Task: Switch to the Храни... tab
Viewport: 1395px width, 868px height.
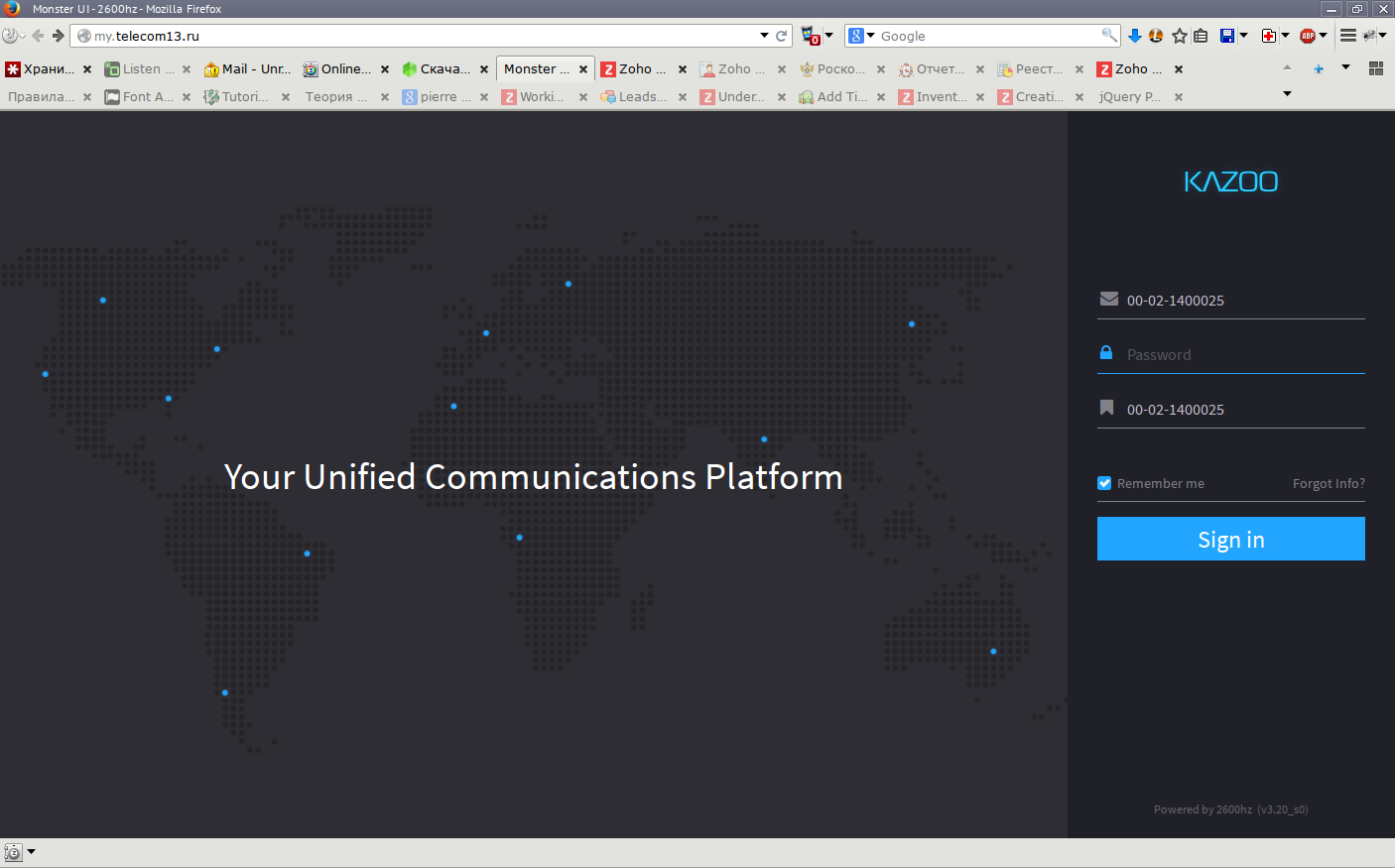Action: point(49,69)
